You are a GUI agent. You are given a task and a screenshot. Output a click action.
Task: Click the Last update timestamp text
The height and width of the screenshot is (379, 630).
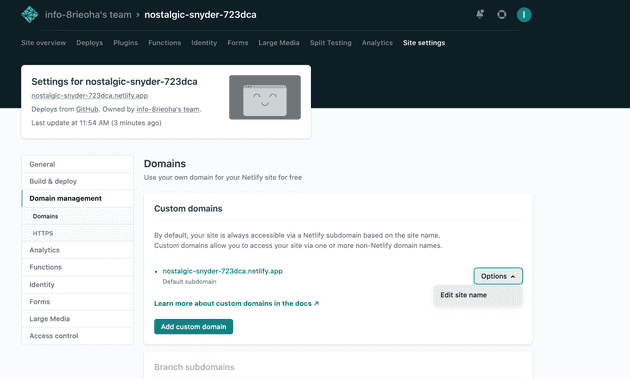[x=96, y=123]
